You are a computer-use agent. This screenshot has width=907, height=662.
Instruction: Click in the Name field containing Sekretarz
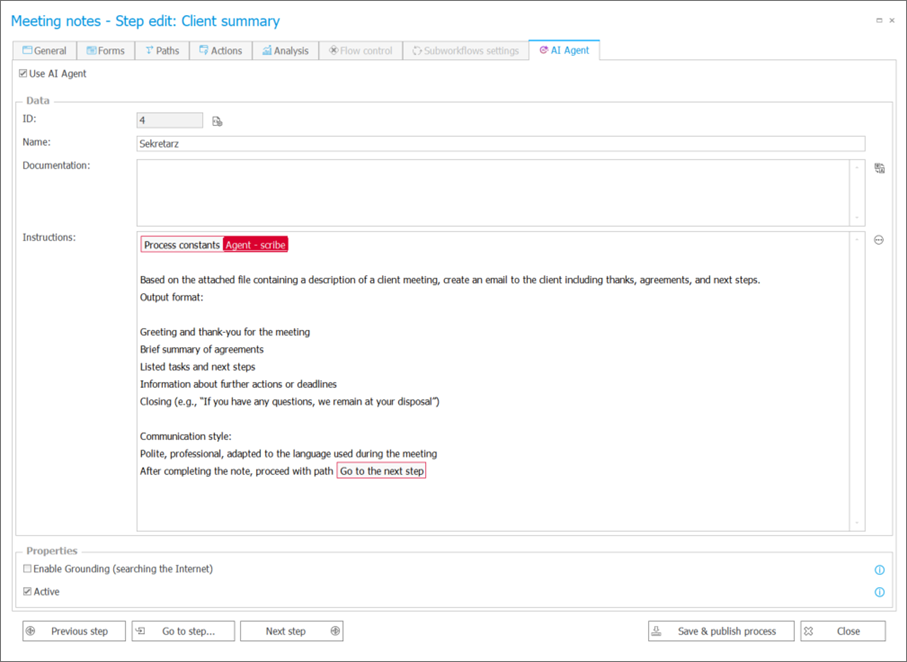click(500, 144)
